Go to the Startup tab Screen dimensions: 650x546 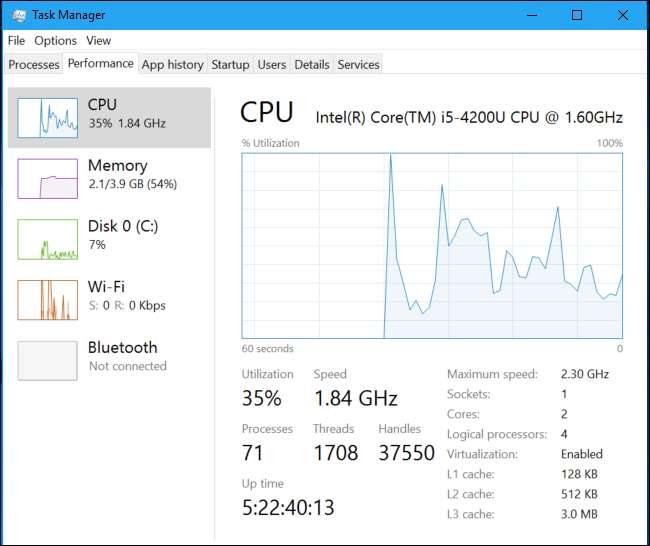click(x=230, y=65)
